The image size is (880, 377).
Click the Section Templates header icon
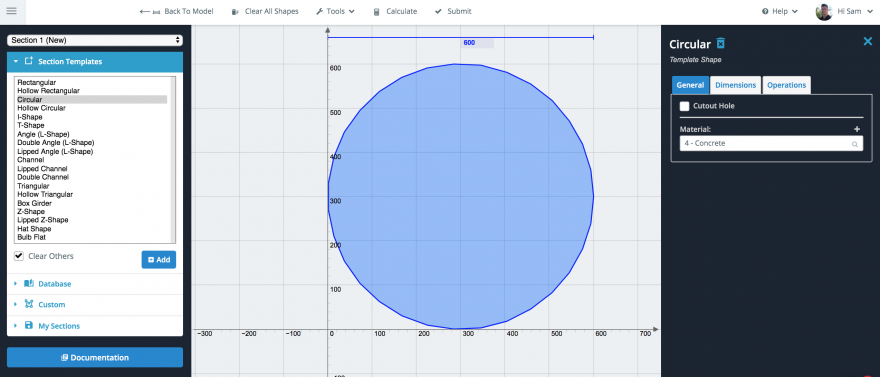[29, 61]
